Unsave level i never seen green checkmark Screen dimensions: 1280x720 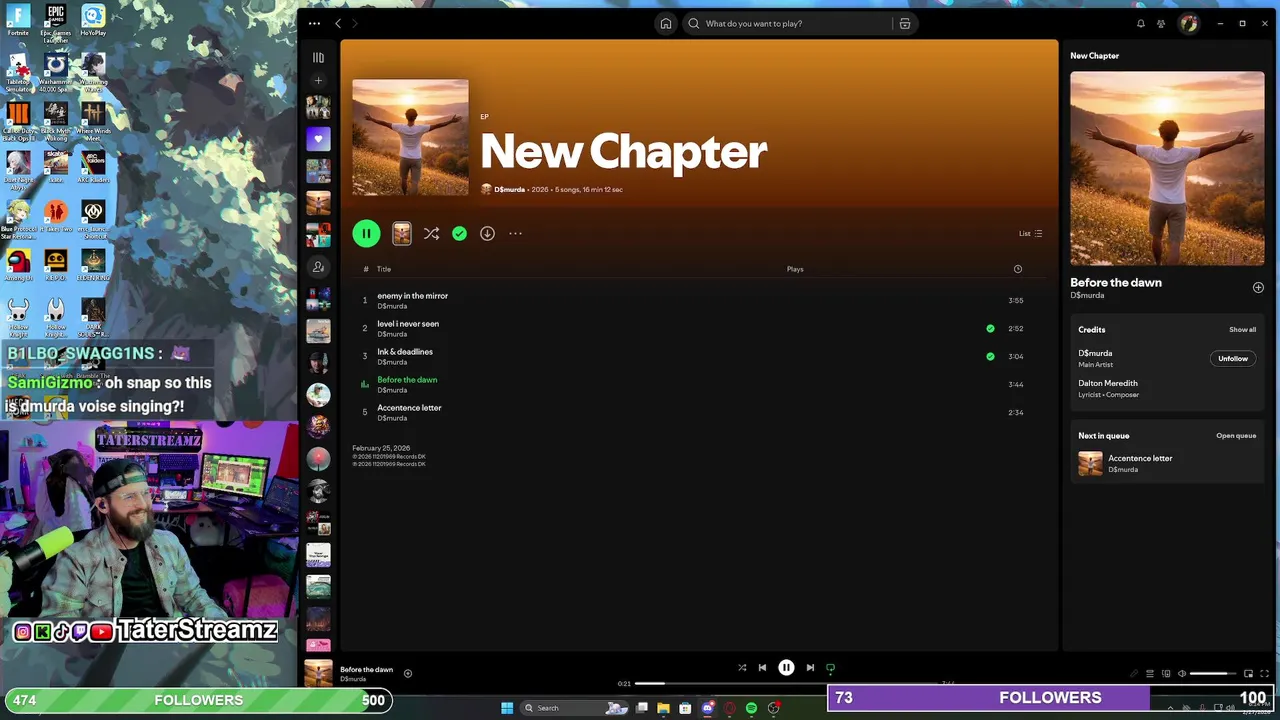[990, 328]
